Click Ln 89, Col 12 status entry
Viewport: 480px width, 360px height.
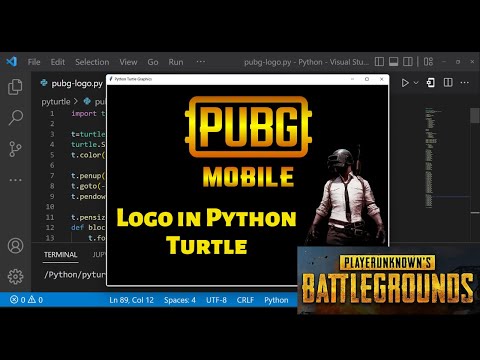(x=132, y=300)
